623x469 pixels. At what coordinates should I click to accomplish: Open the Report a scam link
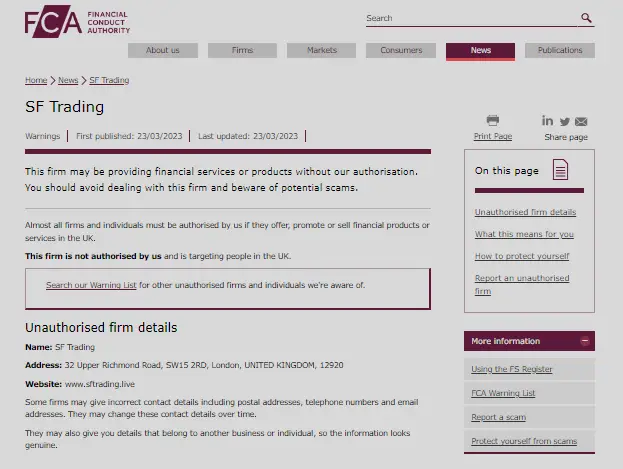point(499,417)
